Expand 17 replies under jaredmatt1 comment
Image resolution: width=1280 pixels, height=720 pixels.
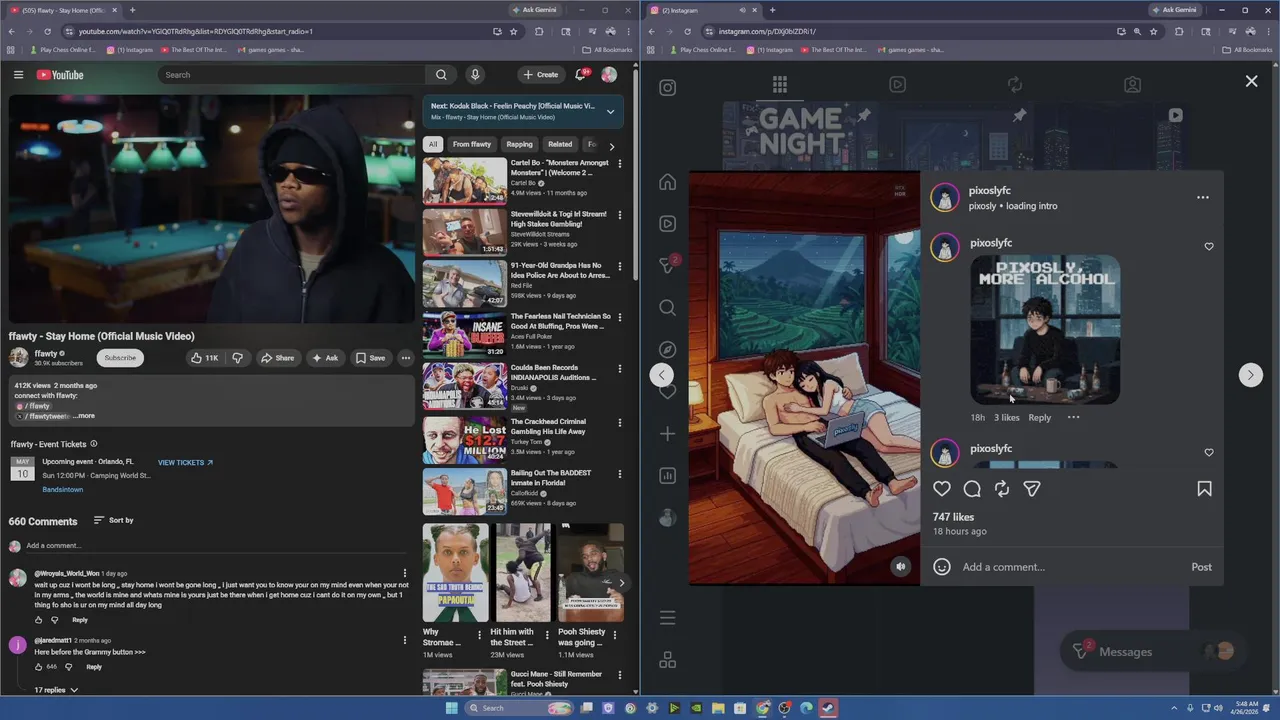tap(56, 690)
